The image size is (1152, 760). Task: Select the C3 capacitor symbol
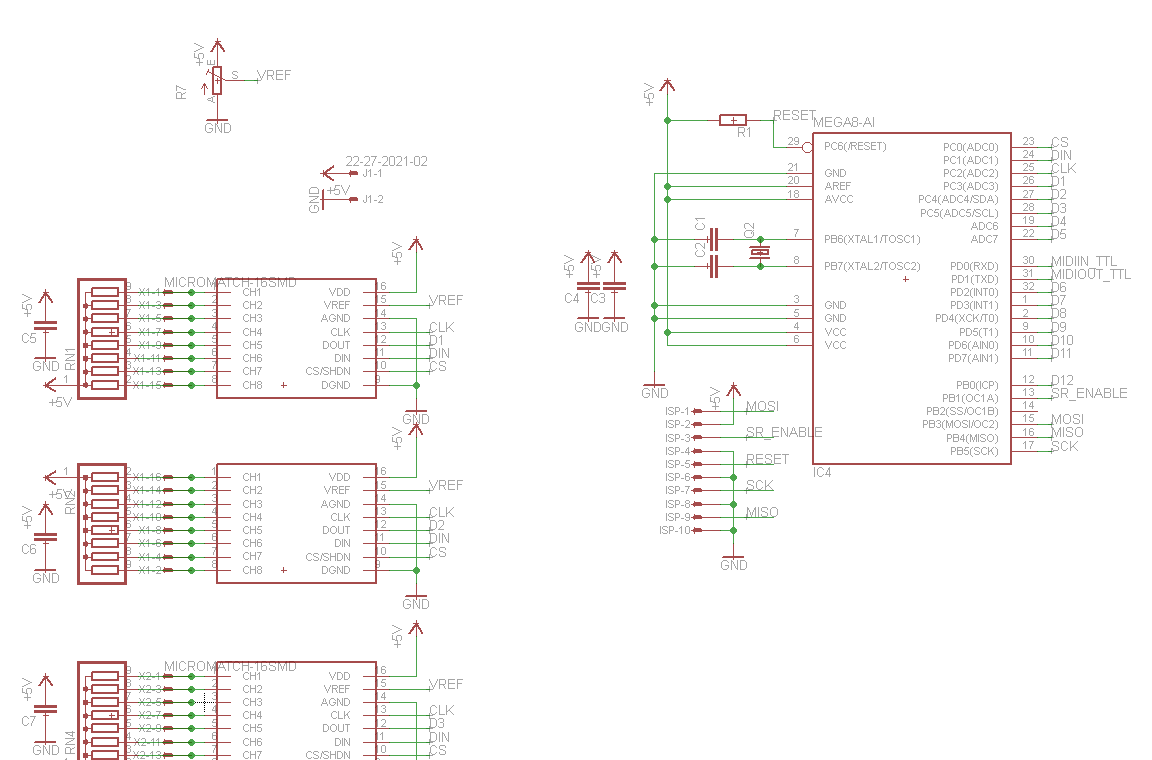pos(614,286)
